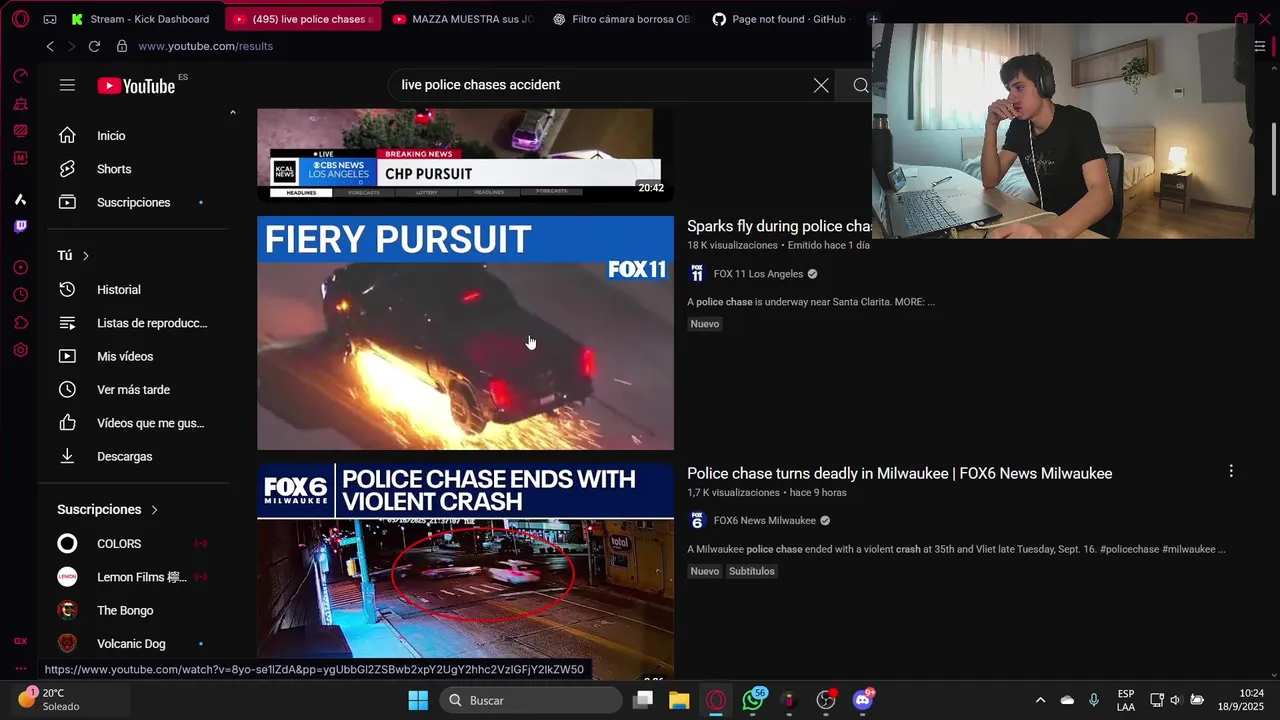Open OBS Studio from taskbar
This screenshot has width=1280, height=720.
[826, 700]
